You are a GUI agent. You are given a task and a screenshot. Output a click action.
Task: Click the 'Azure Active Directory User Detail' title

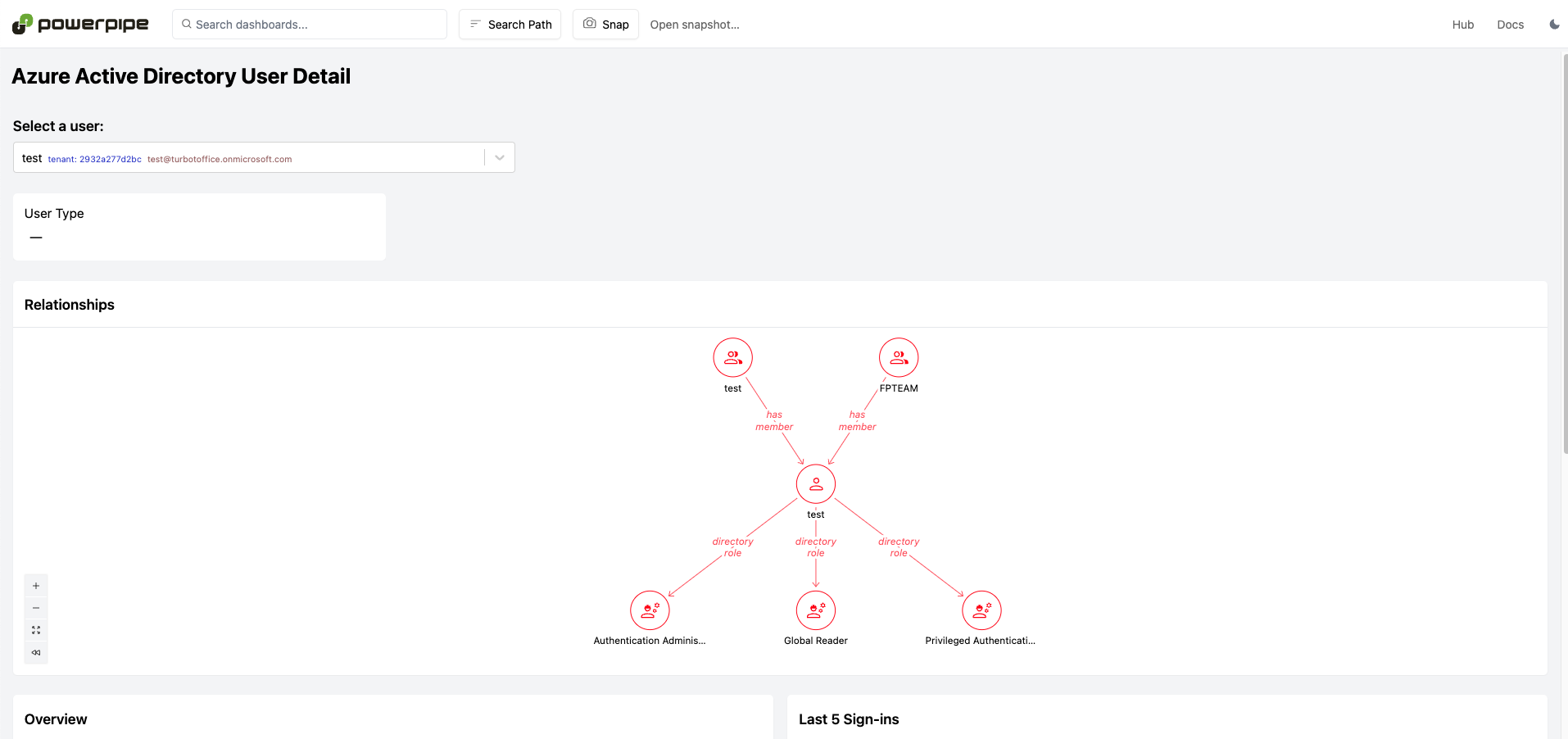(181, 76)
